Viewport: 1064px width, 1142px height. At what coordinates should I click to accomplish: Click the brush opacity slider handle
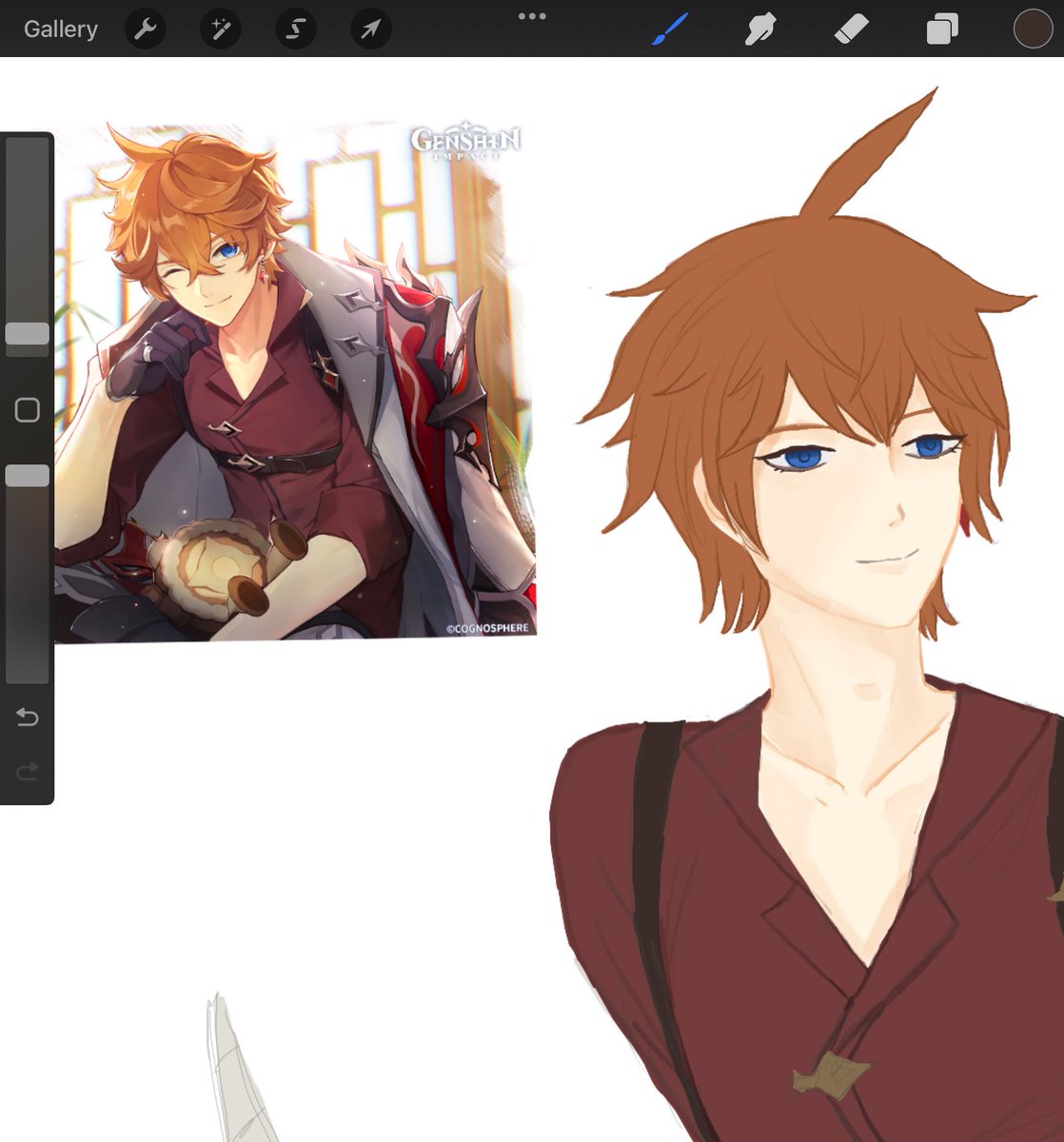[28, 476]
